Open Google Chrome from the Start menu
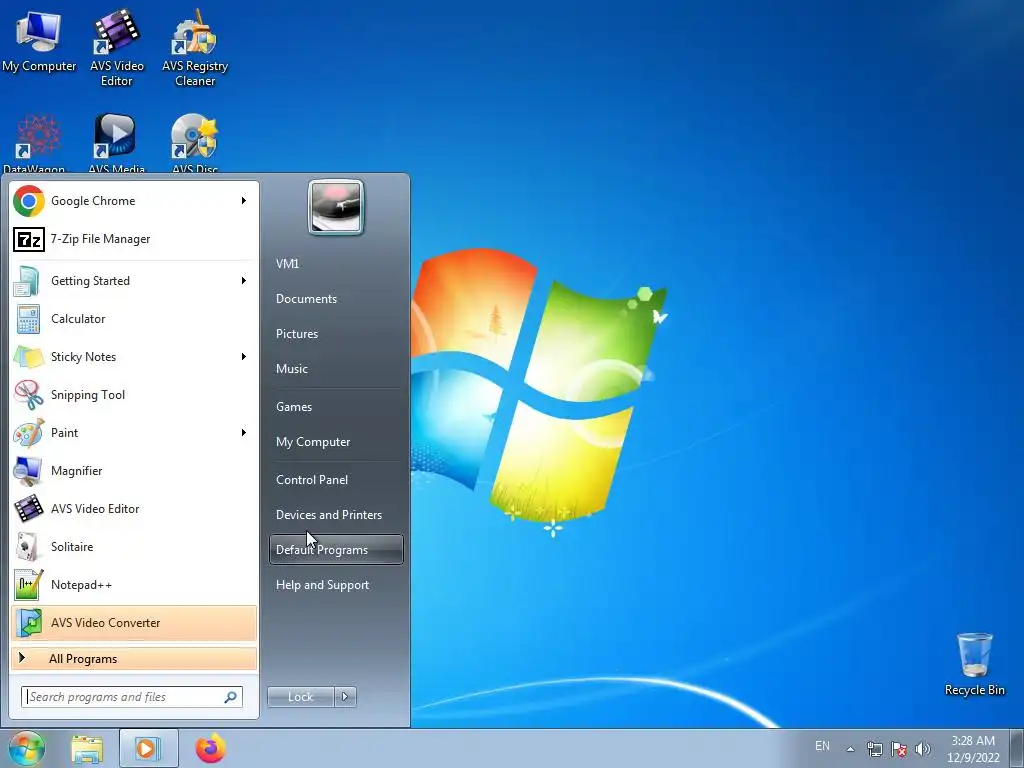The width and height of the screenshot is (1024, 768). coord(134,201)
